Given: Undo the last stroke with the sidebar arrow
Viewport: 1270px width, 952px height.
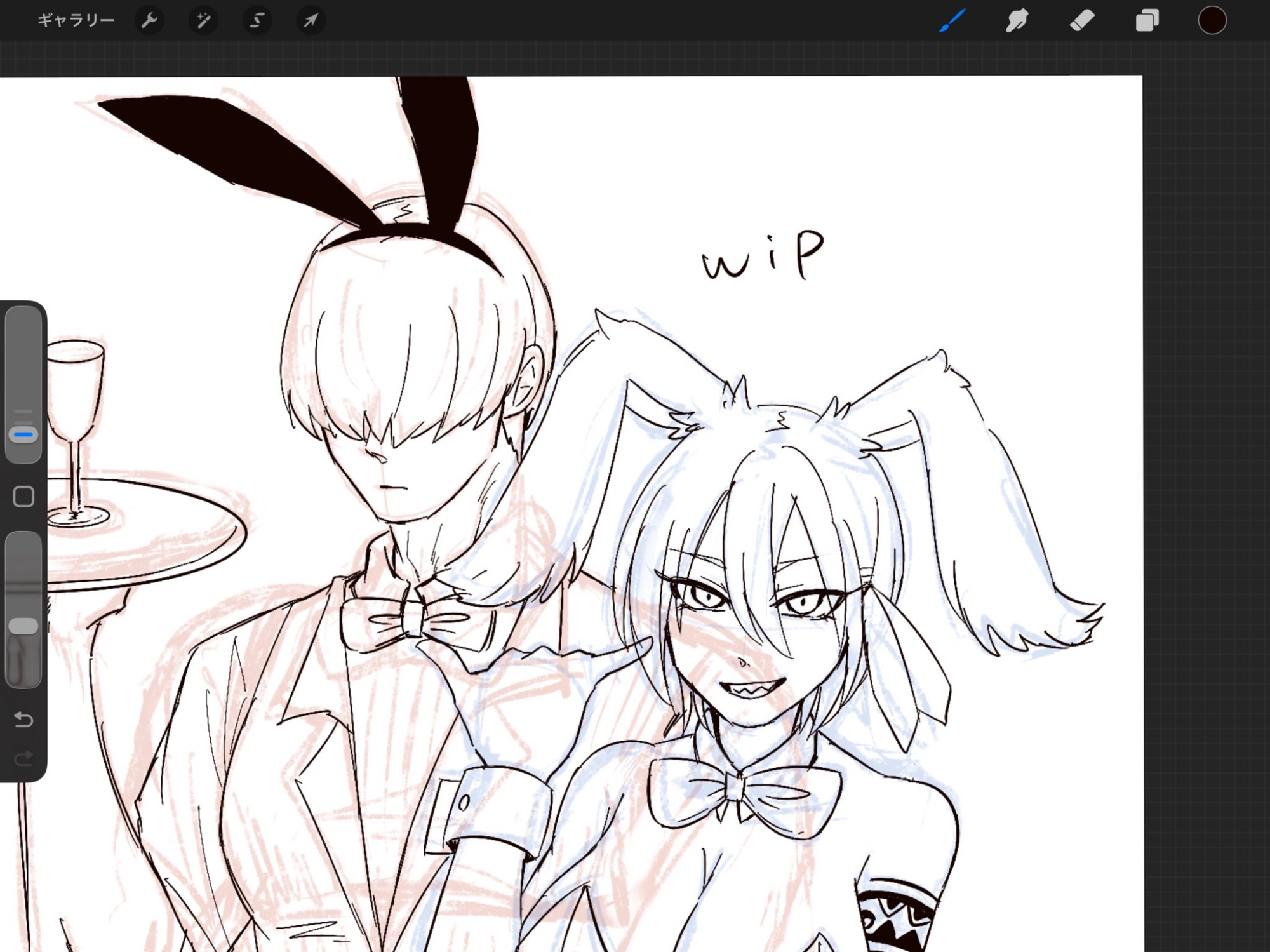Looking at the screenshot, I should point(23,719).
